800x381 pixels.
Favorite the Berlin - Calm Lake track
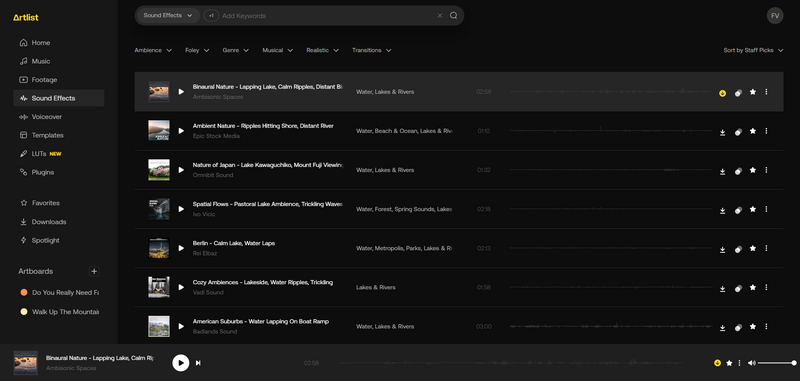click(x=753, y=248)
